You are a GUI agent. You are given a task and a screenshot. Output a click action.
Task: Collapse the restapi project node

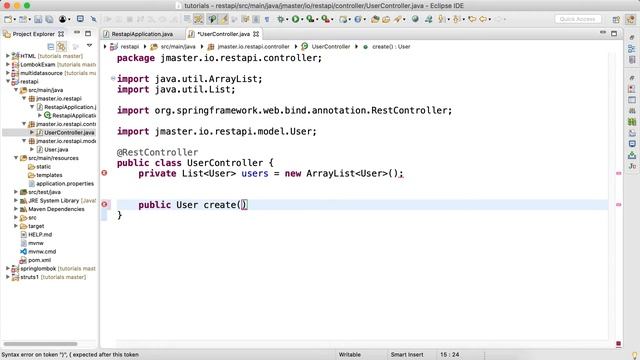coord(8,81)
